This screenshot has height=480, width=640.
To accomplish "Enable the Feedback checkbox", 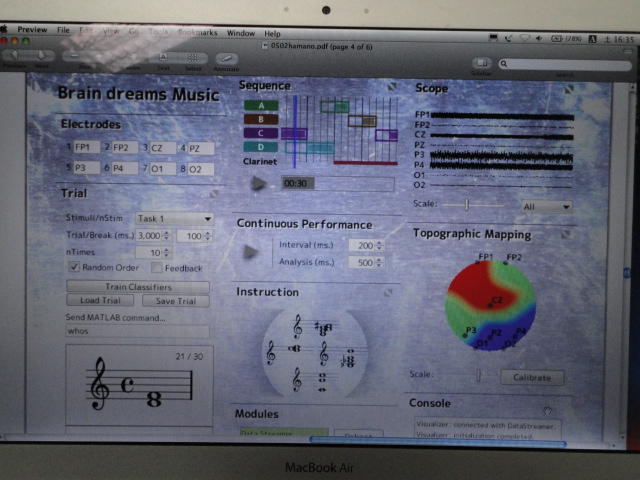I will pyautogui.click(x=155, y=268).
